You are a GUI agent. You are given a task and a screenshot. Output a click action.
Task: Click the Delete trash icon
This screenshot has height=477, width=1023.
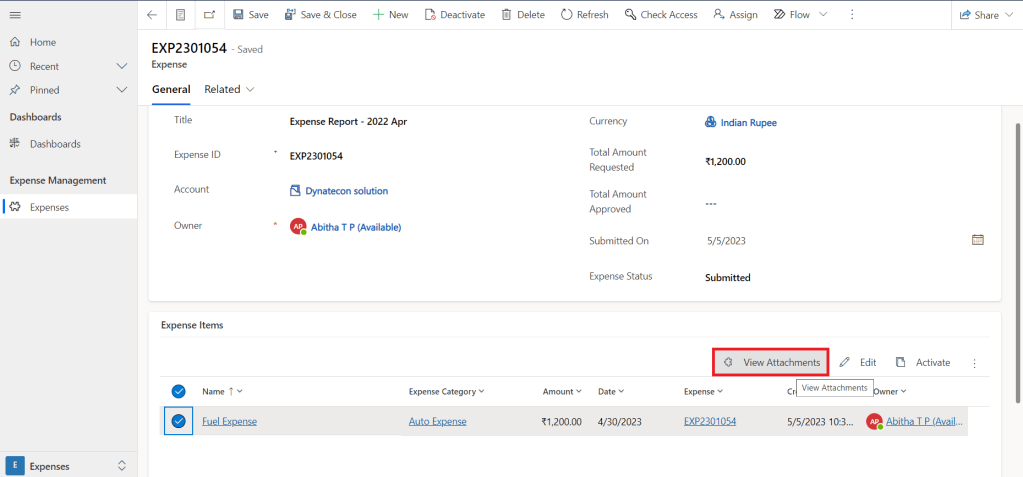[x=523, y=15]
